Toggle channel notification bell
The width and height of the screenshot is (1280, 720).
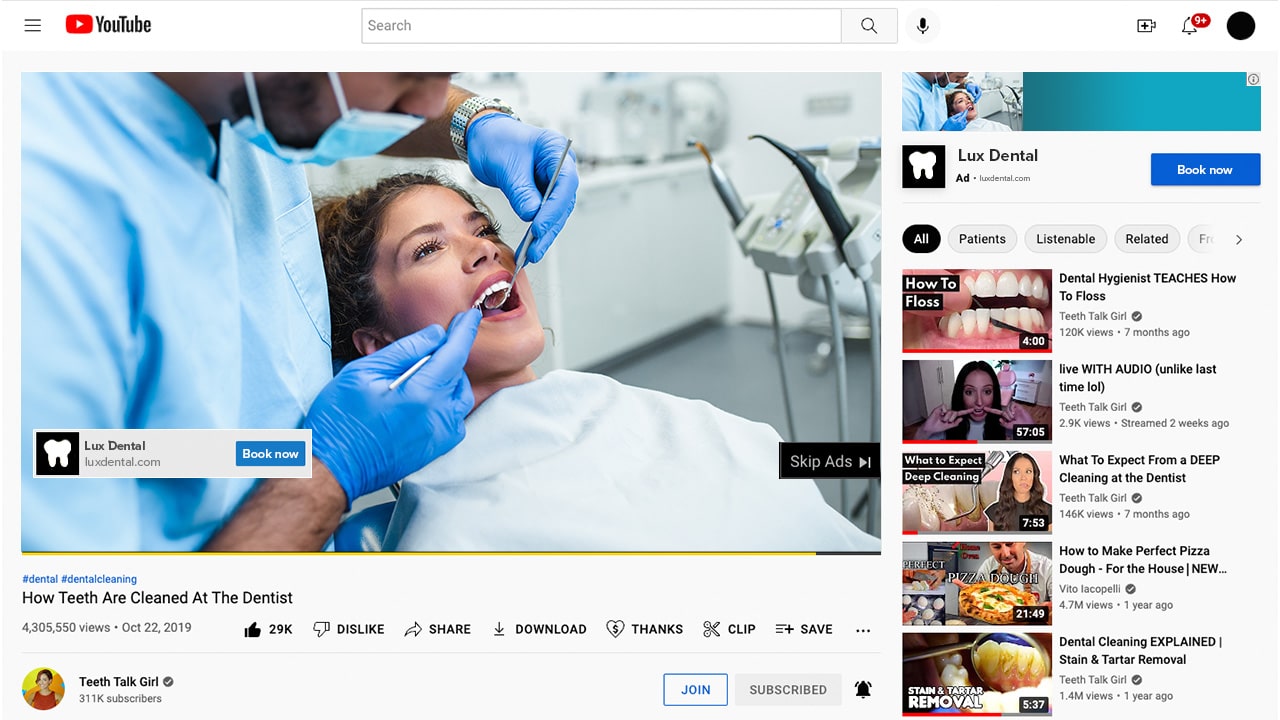point(863,689)
